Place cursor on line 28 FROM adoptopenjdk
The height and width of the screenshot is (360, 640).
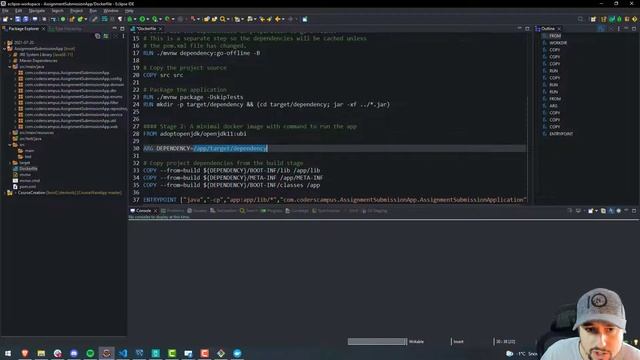195,134
